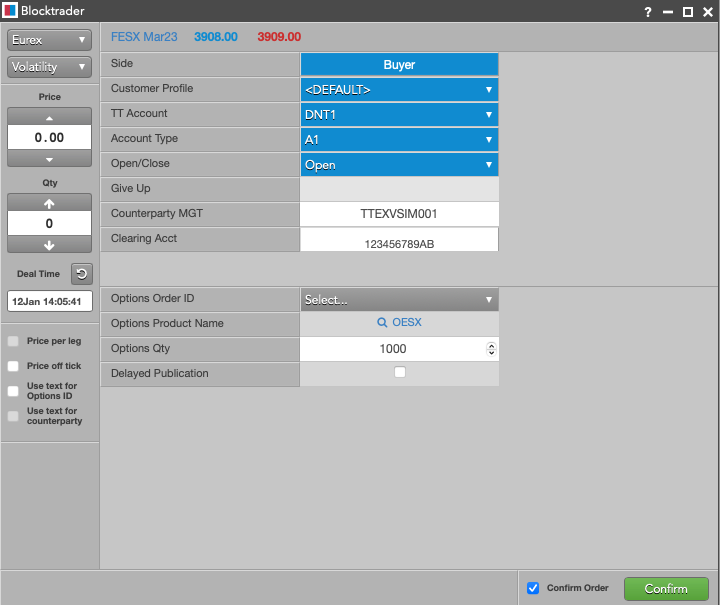Enable the Price off tick checkbox
The height and width of the screenshot is (605, 720).
[x=13, y=366]
